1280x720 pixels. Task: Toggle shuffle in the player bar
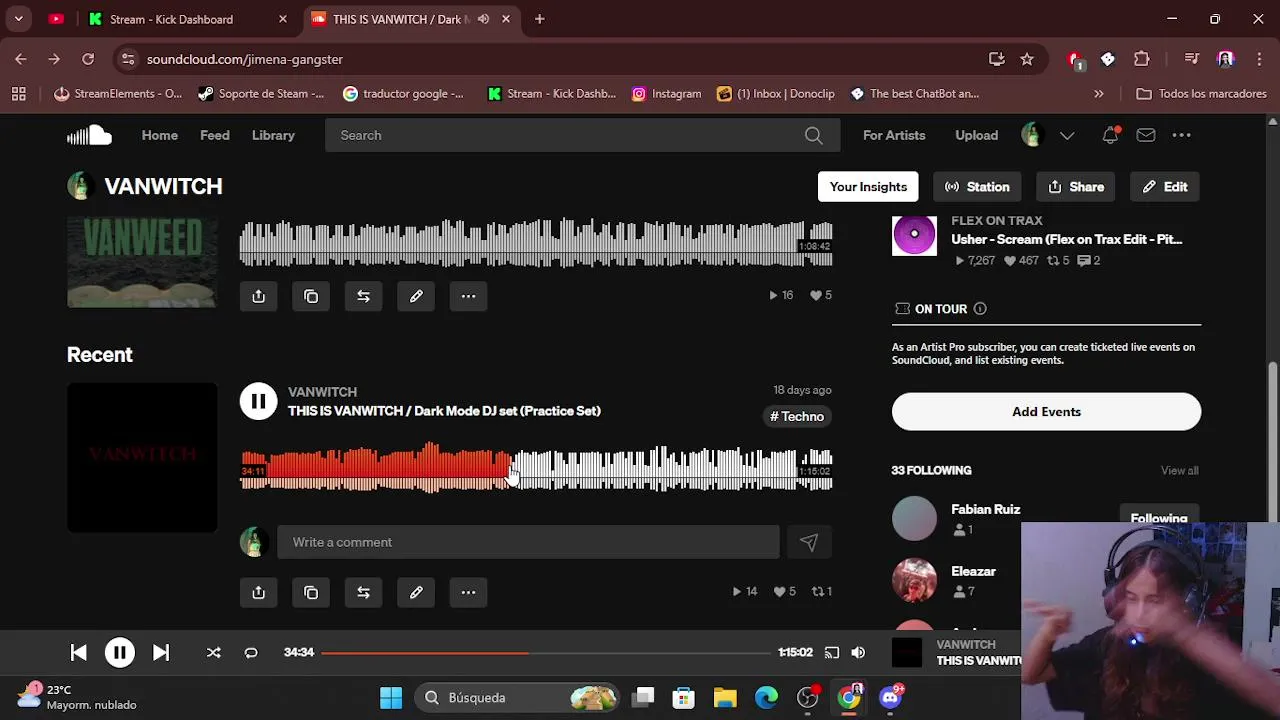(213, 652)
